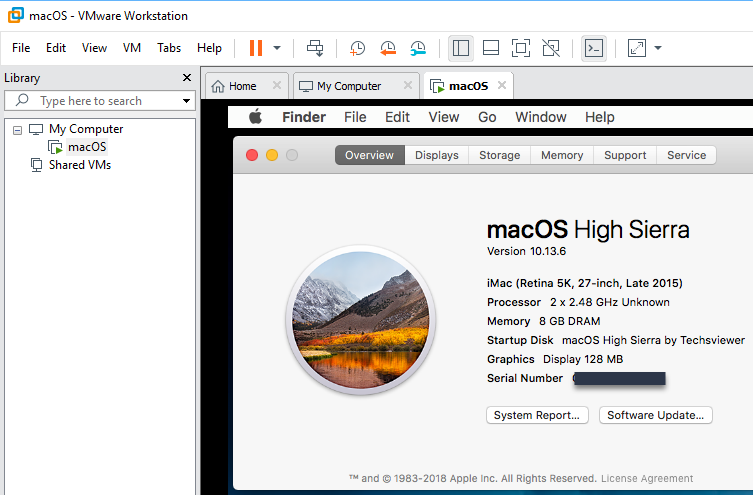753x495 pixels.
Task: Revert VM to previous snapshot
Action: pyautogui.click(x=388, y=48)
